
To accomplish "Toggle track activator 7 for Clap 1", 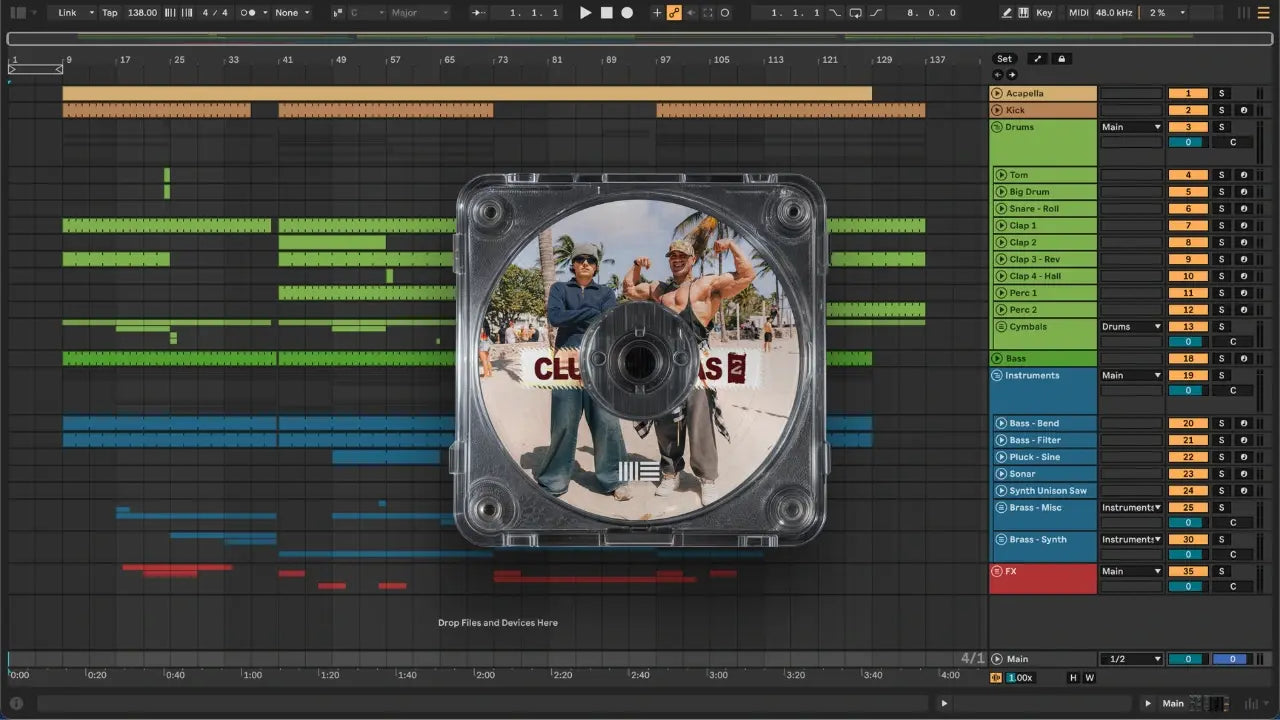I will coord(1189,225).
